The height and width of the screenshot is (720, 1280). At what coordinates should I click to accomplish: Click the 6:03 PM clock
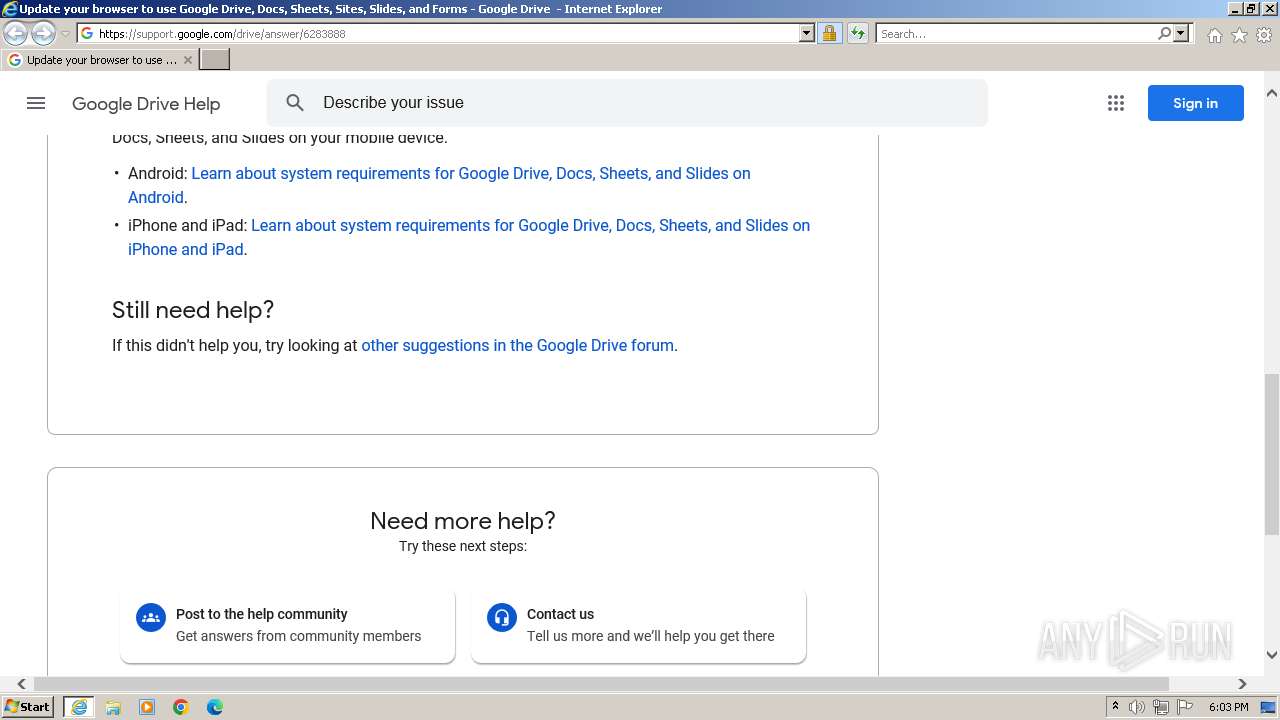1229,707
